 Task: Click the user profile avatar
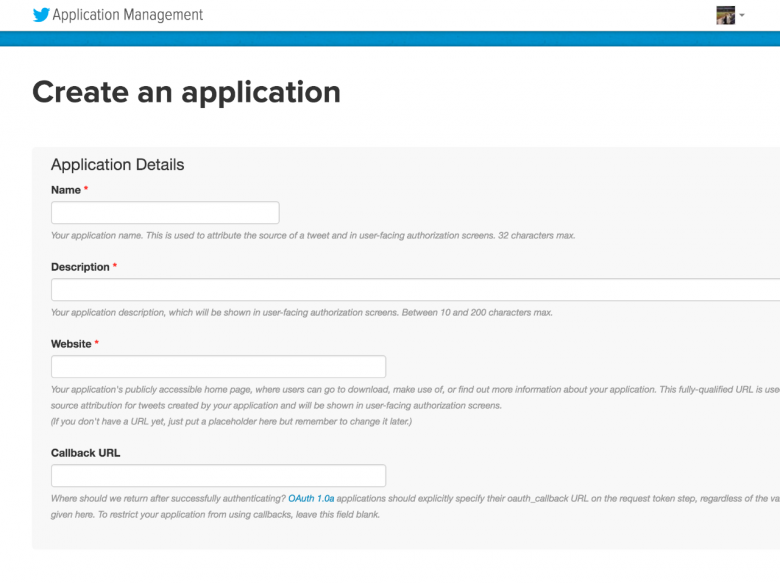click(x=725, y=15)
